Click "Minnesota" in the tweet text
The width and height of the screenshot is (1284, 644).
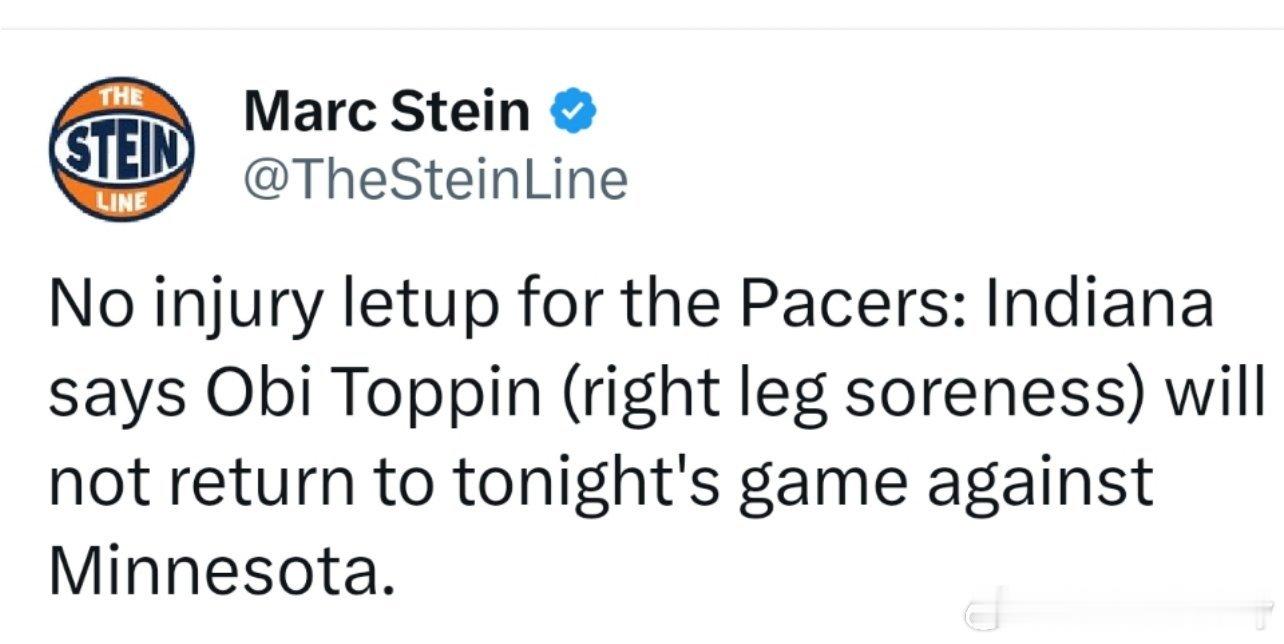[x=214, y=572]
